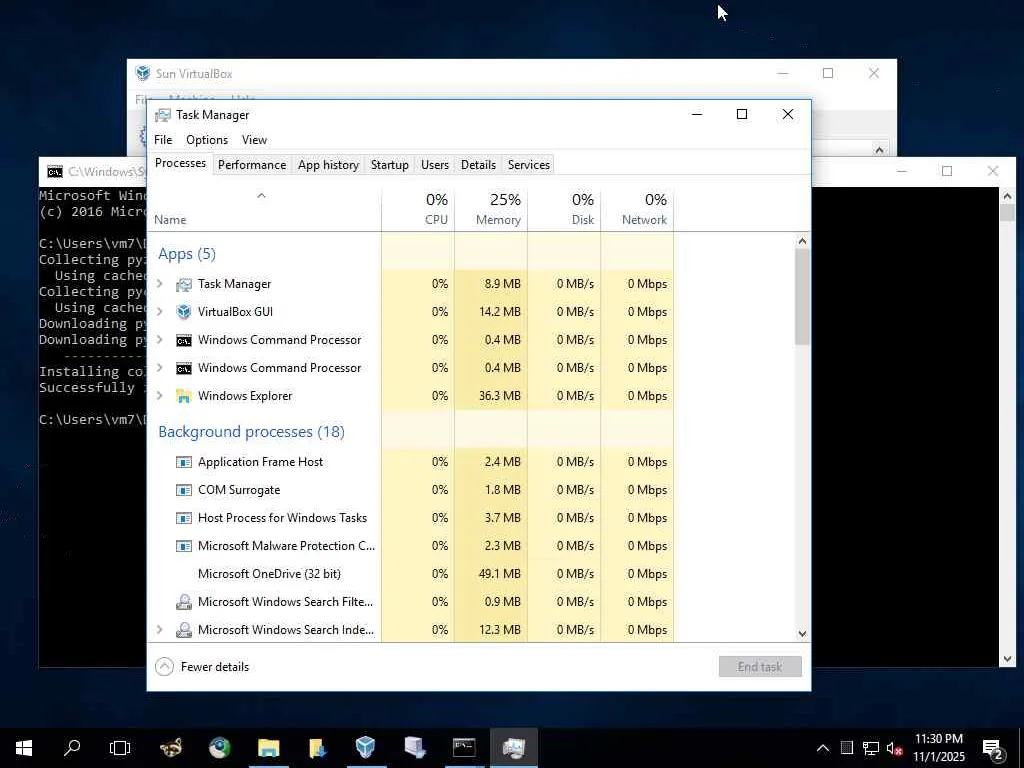Open the View menu in Task Manager
The width and height of the screenshot is (1024, 768).
click(x=254, y=140)
